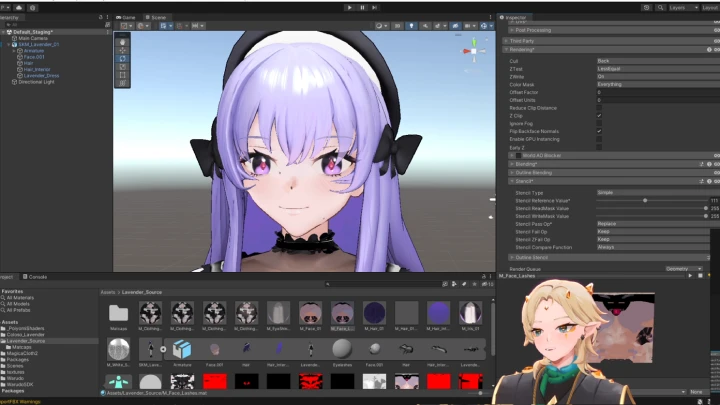Enable the Enable GPU Instancing checkbox
720x405 pixels.
tap(599, 139)
